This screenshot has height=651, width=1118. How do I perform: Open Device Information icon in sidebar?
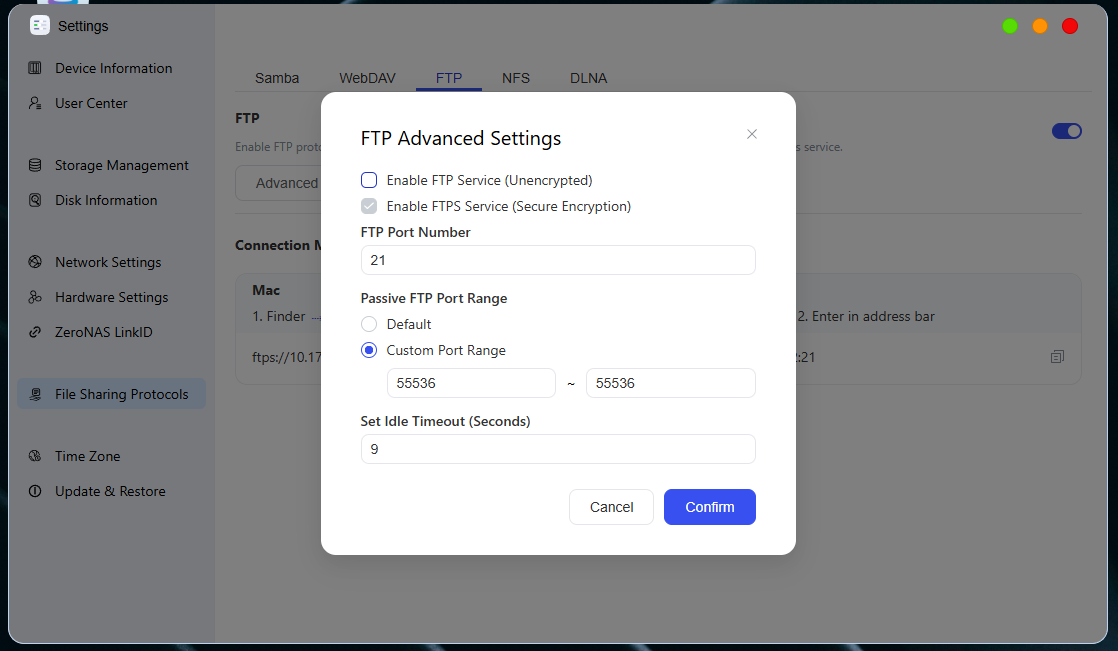[34, 68]
